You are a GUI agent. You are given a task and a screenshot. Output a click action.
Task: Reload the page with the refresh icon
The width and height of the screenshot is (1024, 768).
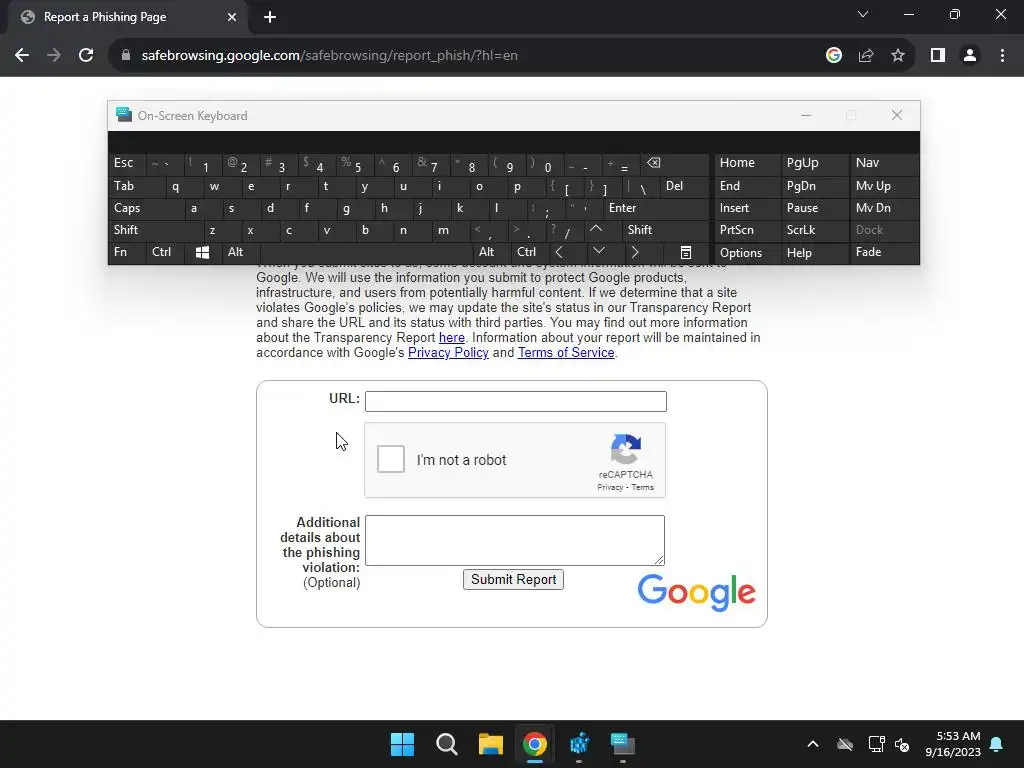click(86, 56)
